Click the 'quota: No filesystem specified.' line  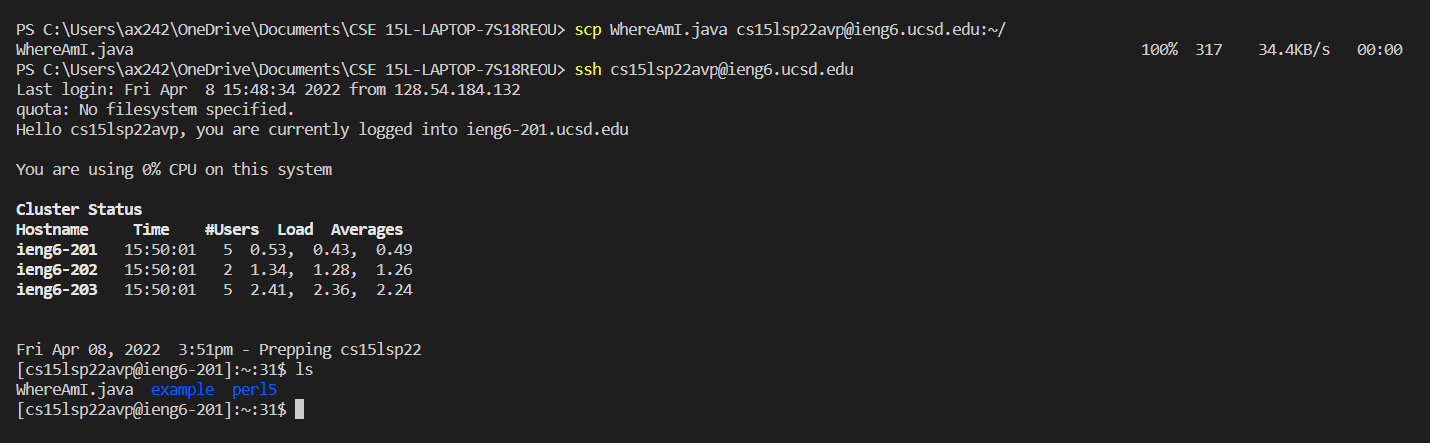click(x=155, y=110)
